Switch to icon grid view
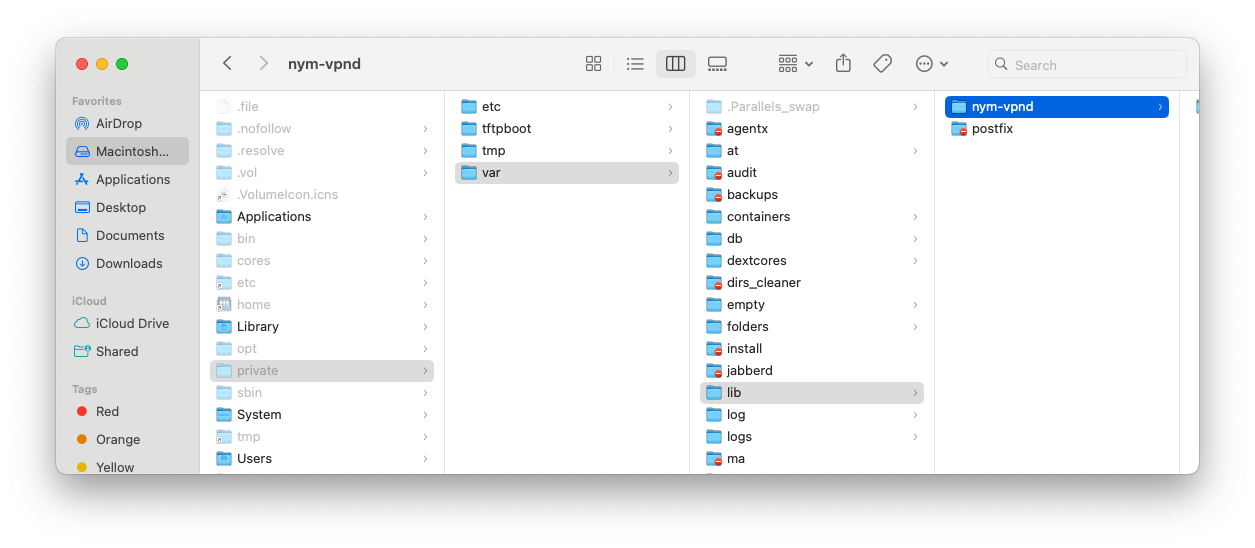The image size is (1255, 548). (x=593, y=64)
